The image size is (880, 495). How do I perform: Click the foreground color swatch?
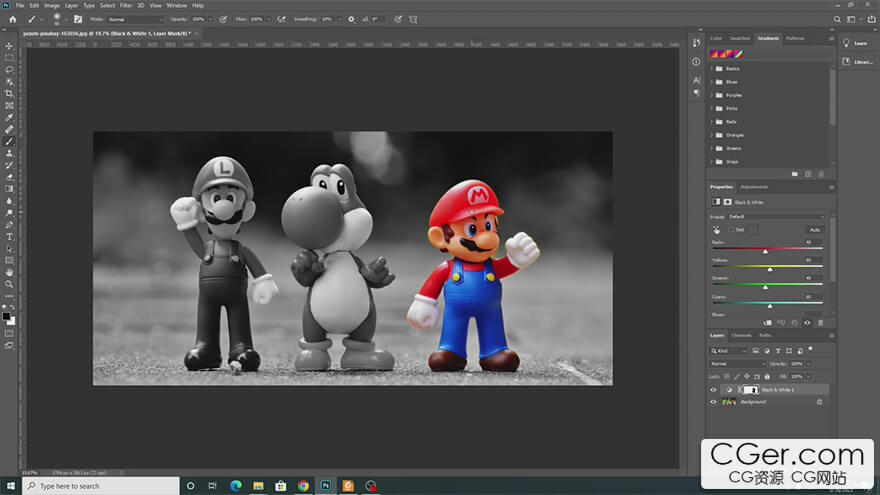[6, 317]
